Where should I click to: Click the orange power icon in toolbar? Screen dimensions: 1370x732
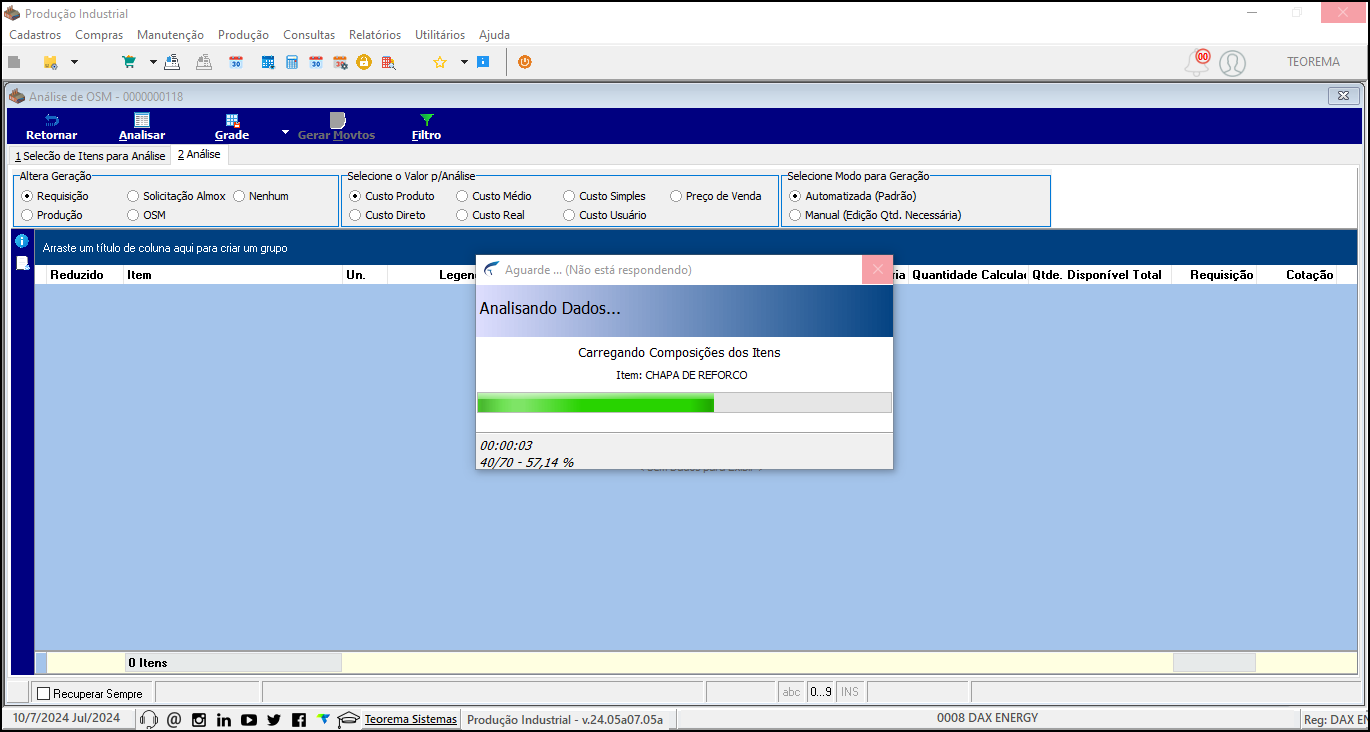tap(525, 62)
